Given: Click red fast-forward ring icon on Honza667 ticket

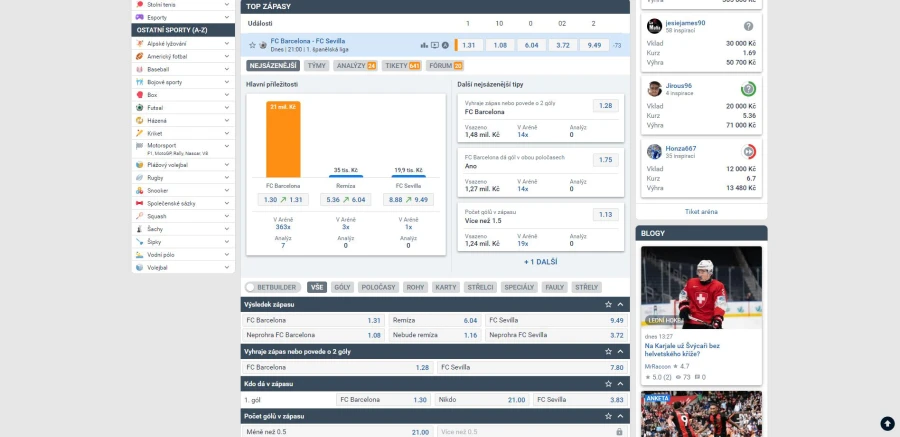Looking at the screenshot, I should (x=748, y=152).
